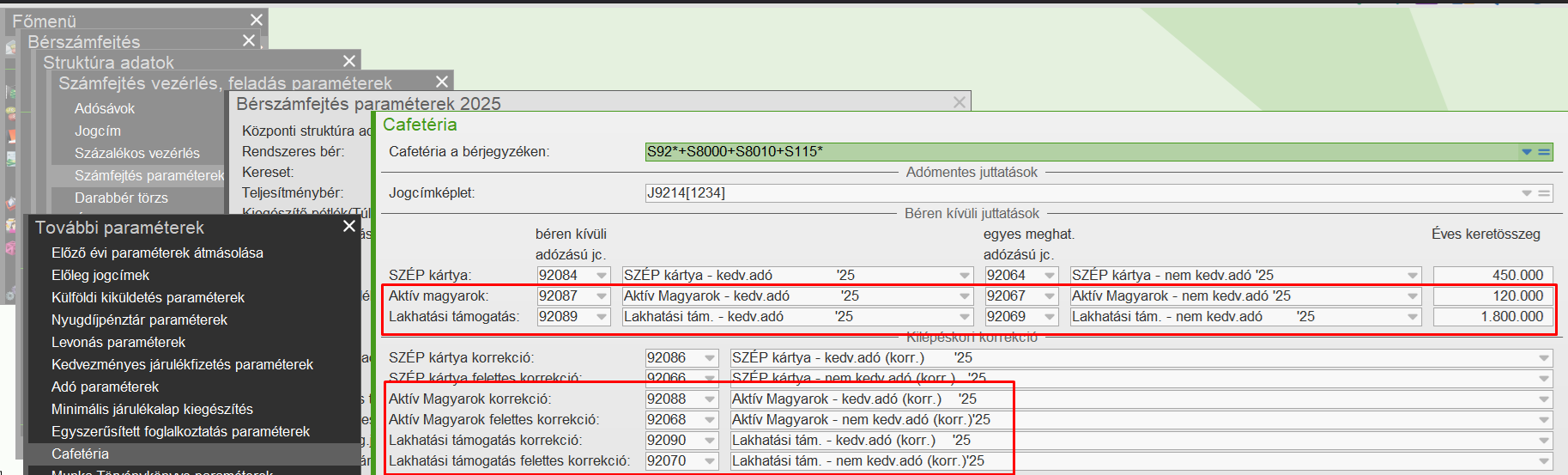The height and width of the screenshot is (475, 1568).
Task: Click the Lakhatási támogatás 1.800.000 amount field
Action: 1492,317
